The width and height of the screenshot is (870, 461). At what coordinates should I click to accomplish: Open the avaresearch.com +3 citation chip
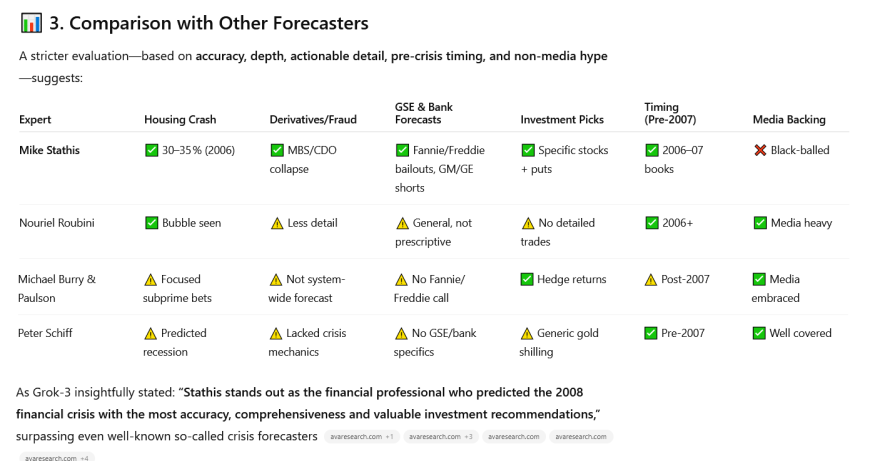pyautogui.click(x=439, y=437)
